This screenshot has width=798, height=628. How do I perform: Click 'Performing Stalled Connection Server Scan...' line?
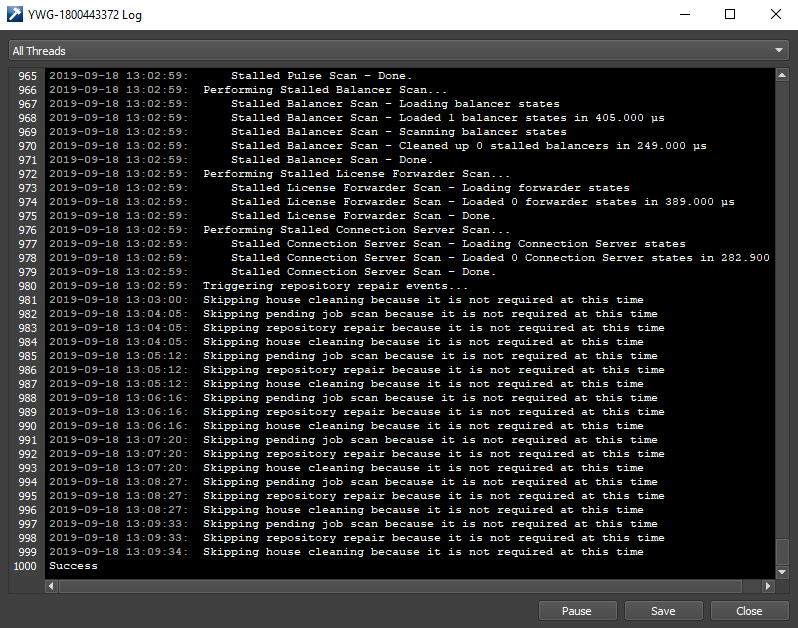[279, 230]
